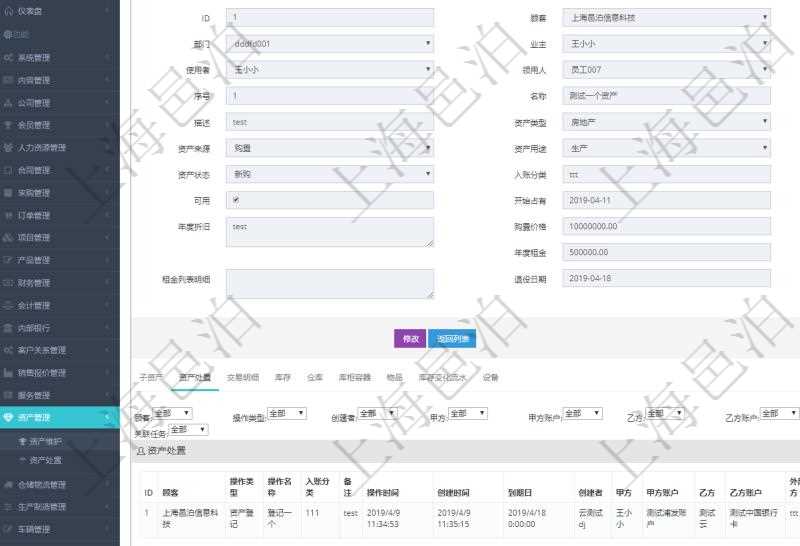Click the 测试浦发账户 cell in table

tap(666, 518)
